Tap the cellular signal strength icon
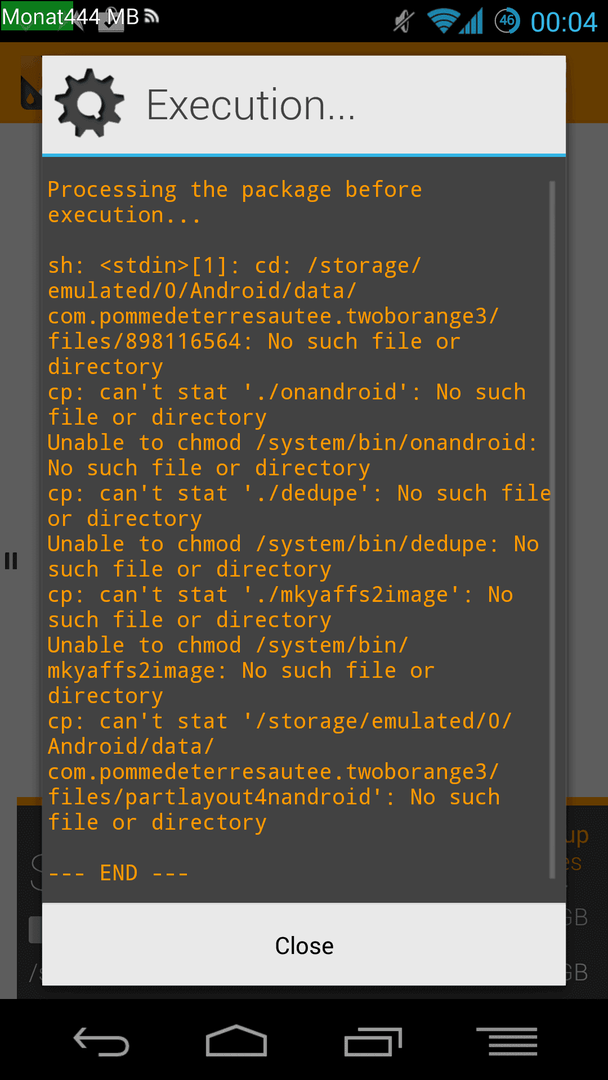Screen dimensions: 608x1080 pos(472,21)
